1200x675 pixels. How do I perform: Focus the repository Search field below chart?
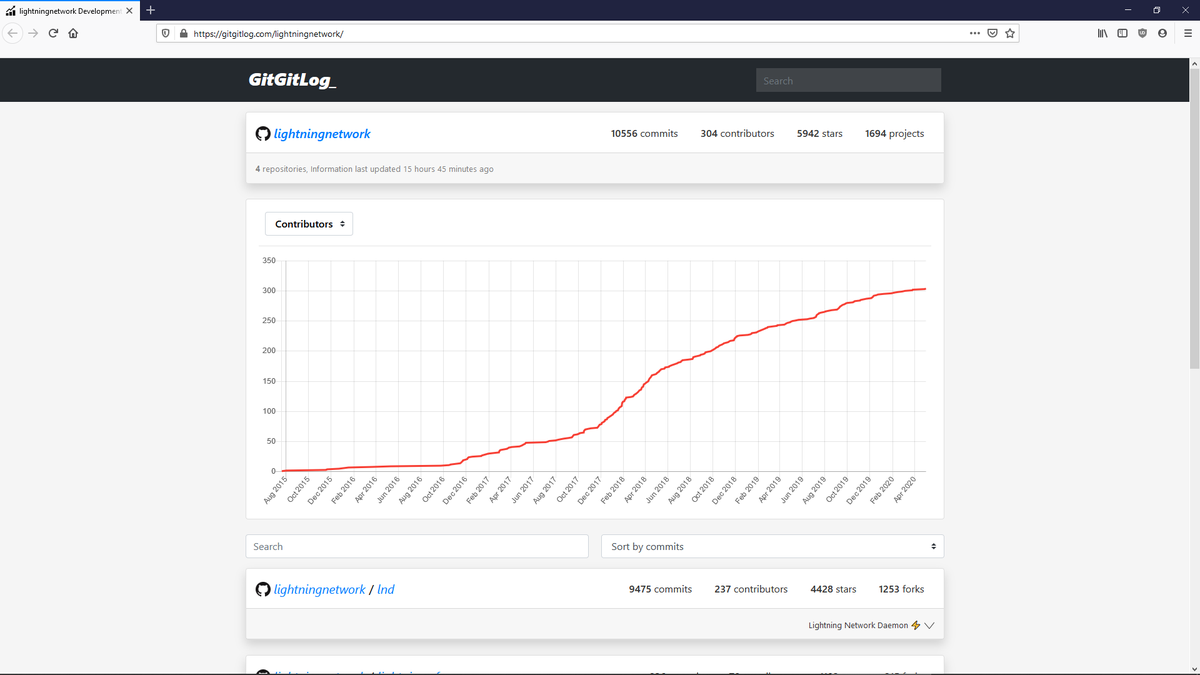(x=417, y=547)
